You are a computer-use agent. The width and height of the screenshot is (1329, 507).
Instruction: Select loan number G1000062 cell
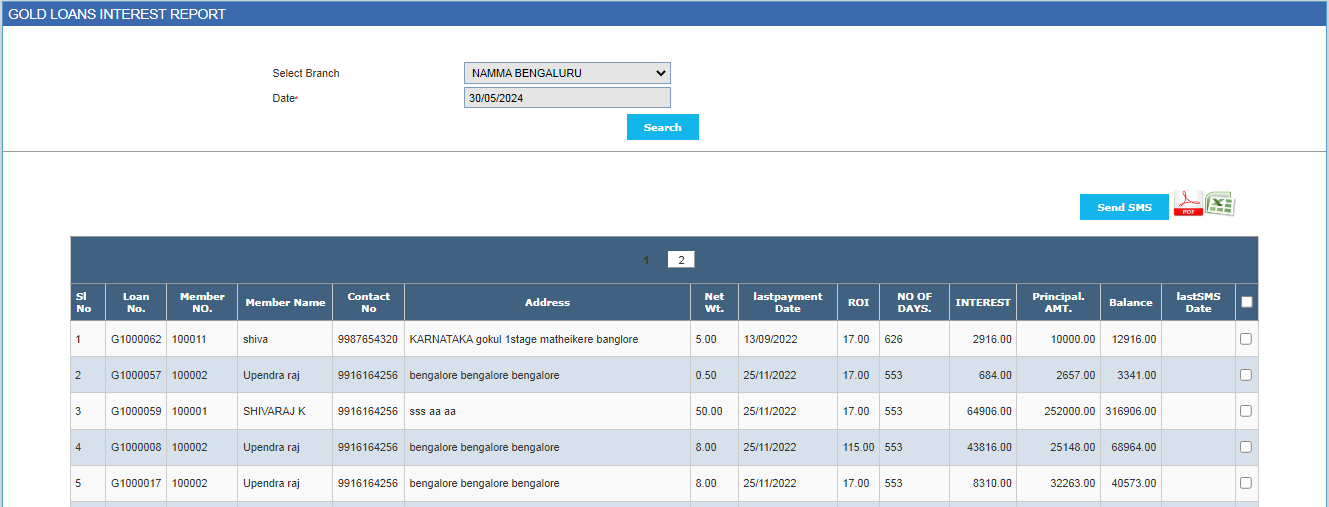point(136,339)
